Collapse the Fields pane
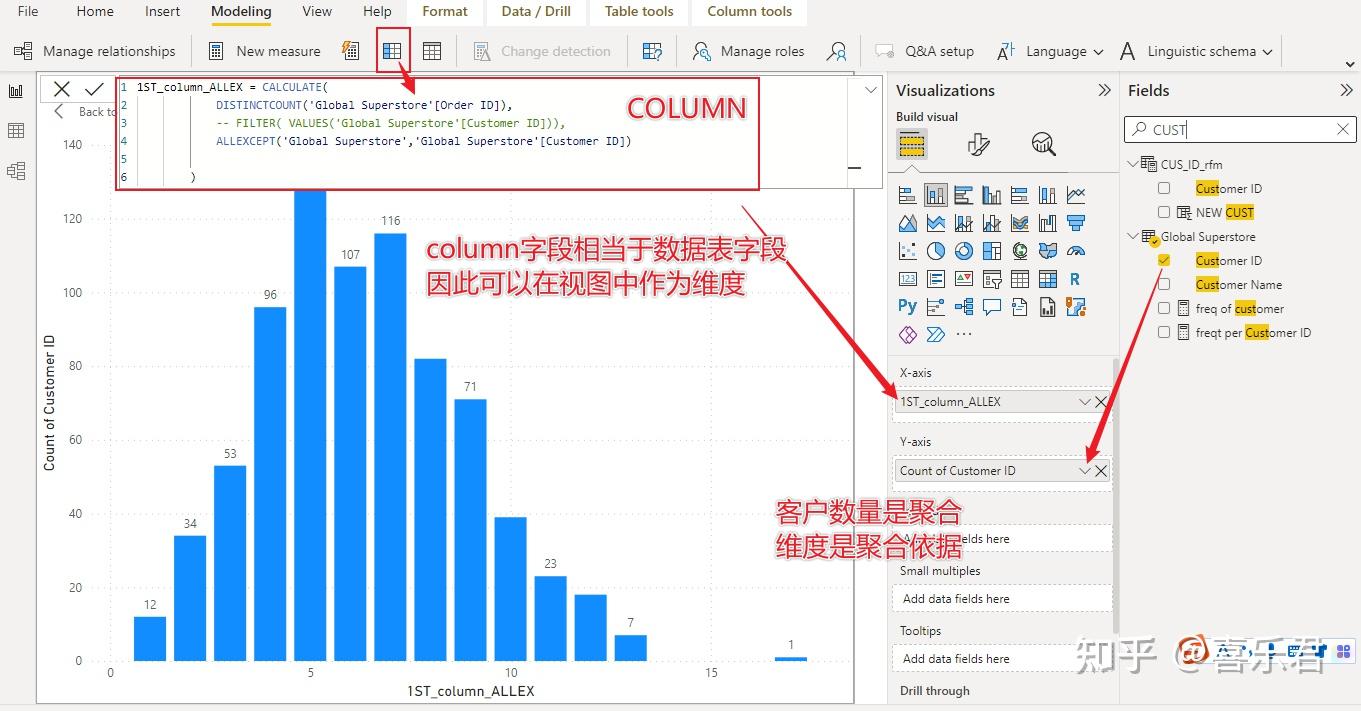The width and height of the screenshot is (1361, 711). coord(1345,90)
